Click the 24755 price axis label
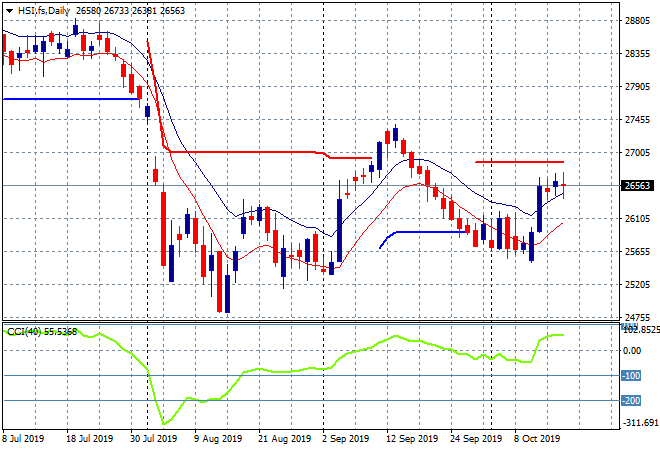Screen dimensions: 660x450 (x=637, y=317)
